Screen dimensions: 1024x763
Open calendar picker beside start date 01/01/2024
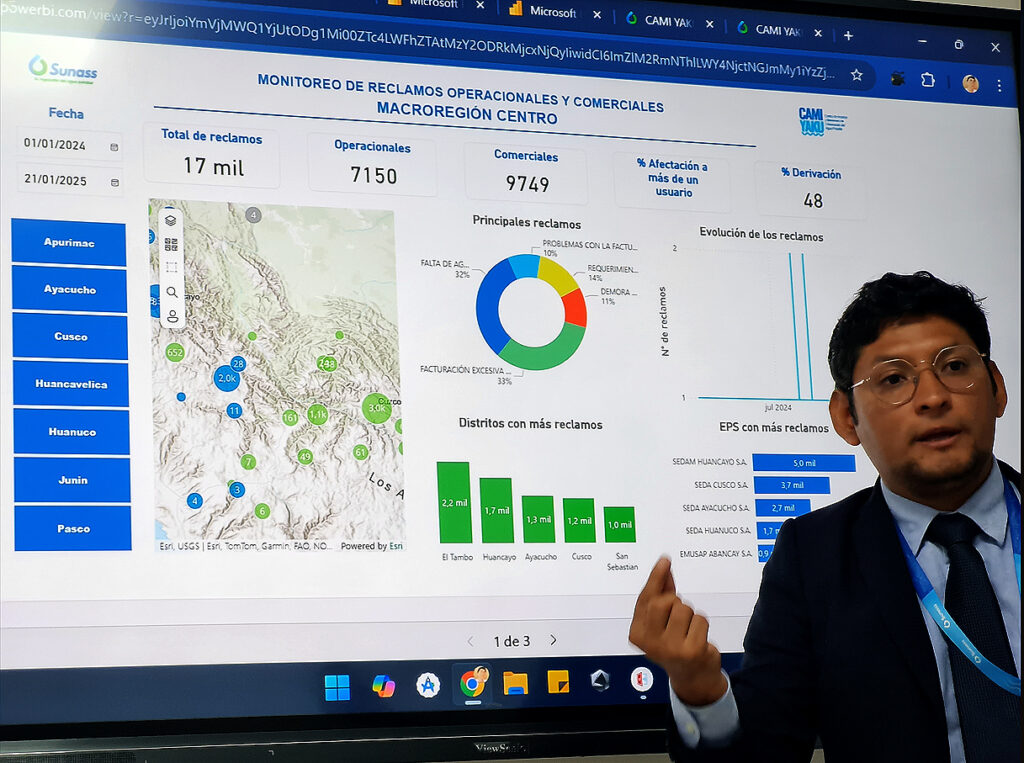[114, 147]
